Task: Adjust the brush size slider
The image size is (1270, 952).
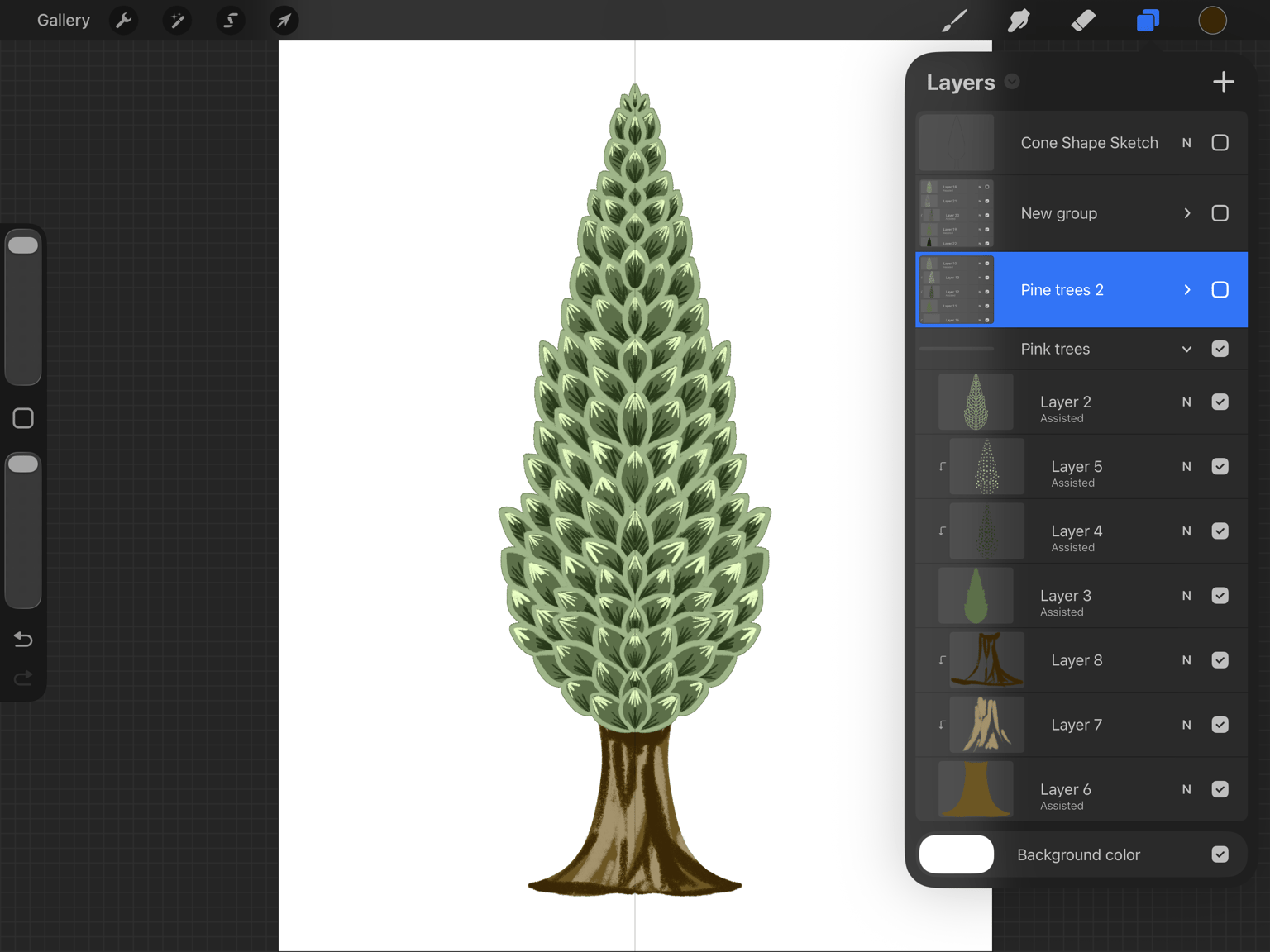Action: tap(23, 307)
